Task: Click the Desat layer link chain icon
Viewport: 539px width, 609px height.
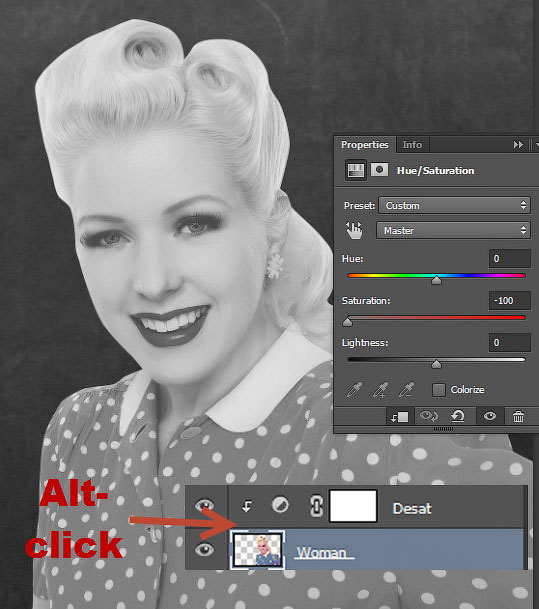Action: point(316,506)
